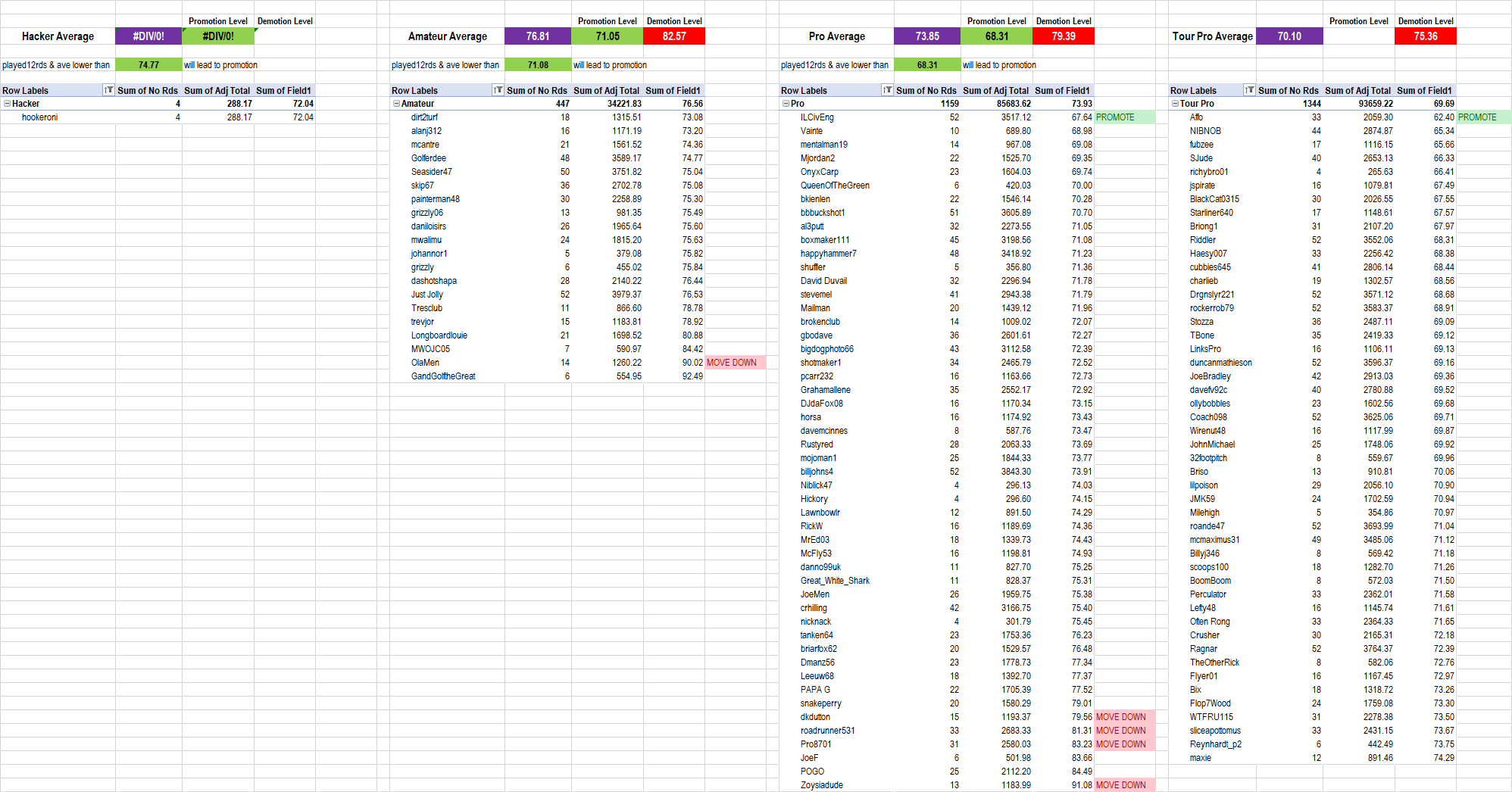Collapse the Hacker group
This screenshot has height=792, width=1512.
(x=7, y=104)
